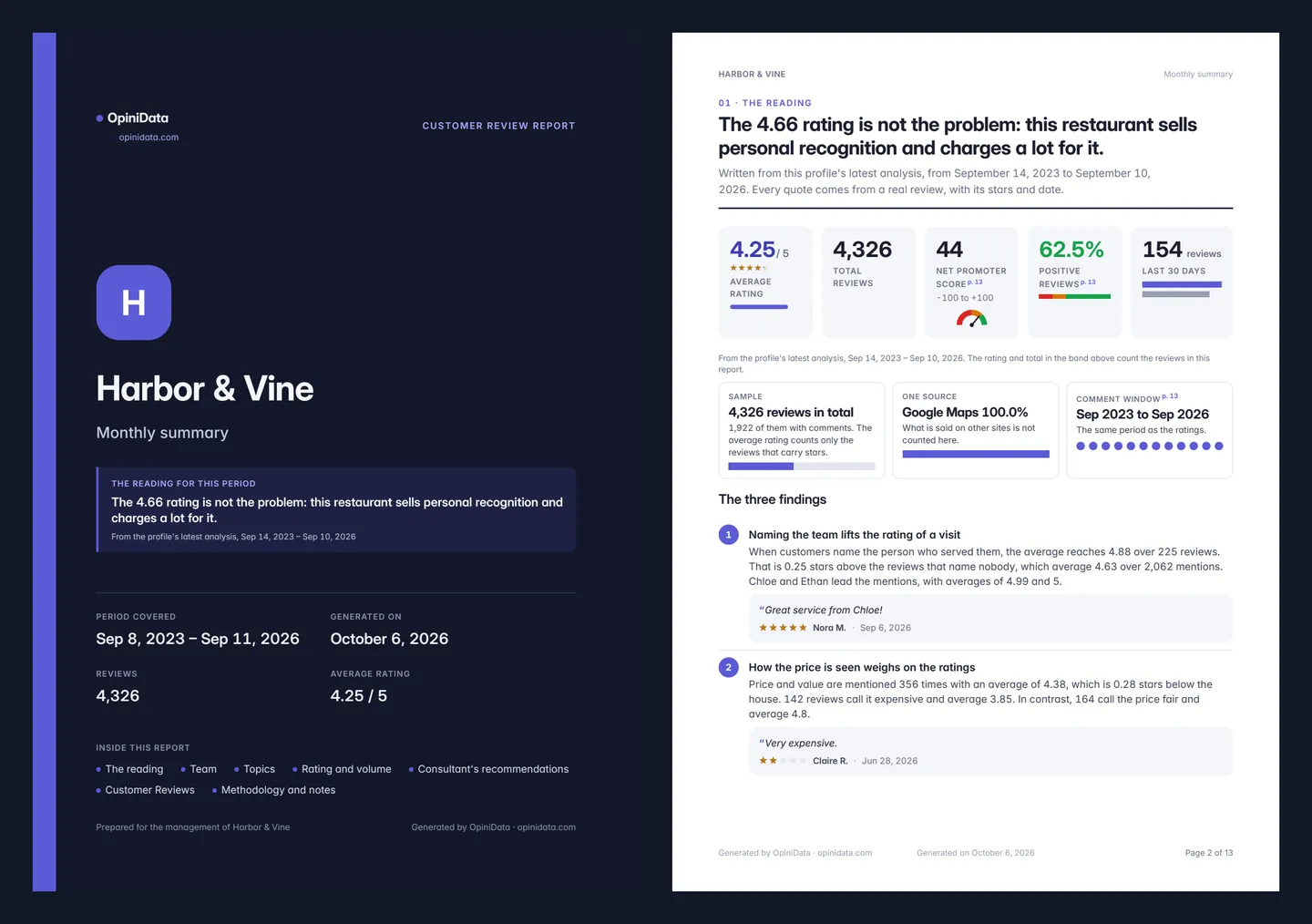The width and height of the screenshot is (1312, 924).
Task: Click The three findings heading
Action: tap(773, 499)
